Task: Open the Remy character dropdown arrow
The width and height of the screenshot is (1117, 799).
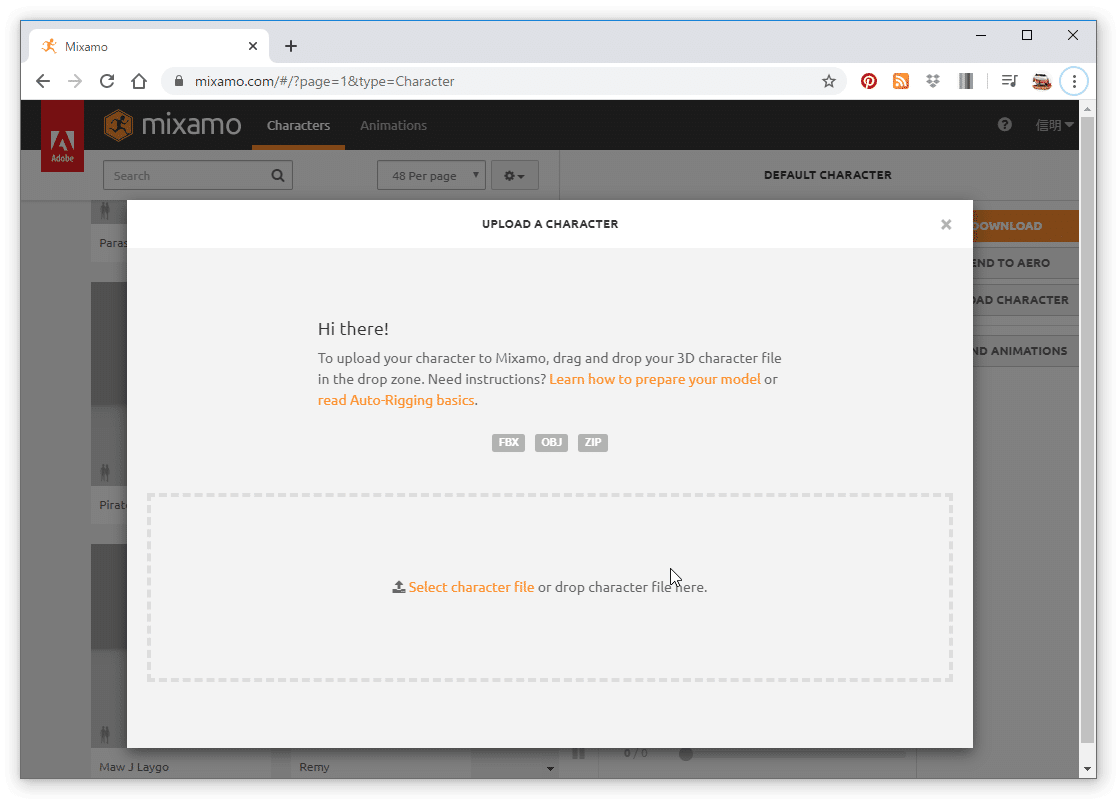Action: 550,768
